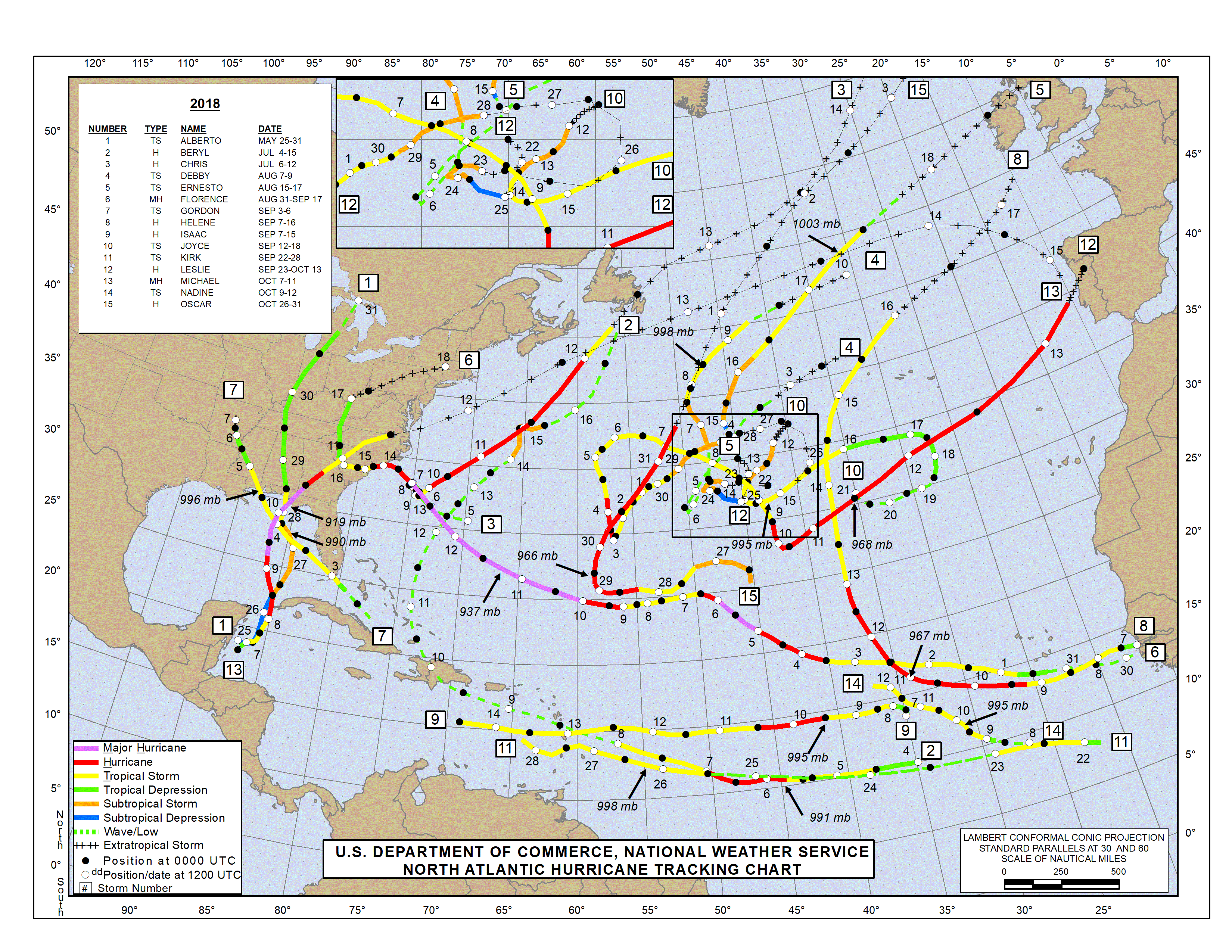The height and width of the screenshot is (952, 1232).
Task: Click the '991 mb' pressure label
Action: coord(830,817)
